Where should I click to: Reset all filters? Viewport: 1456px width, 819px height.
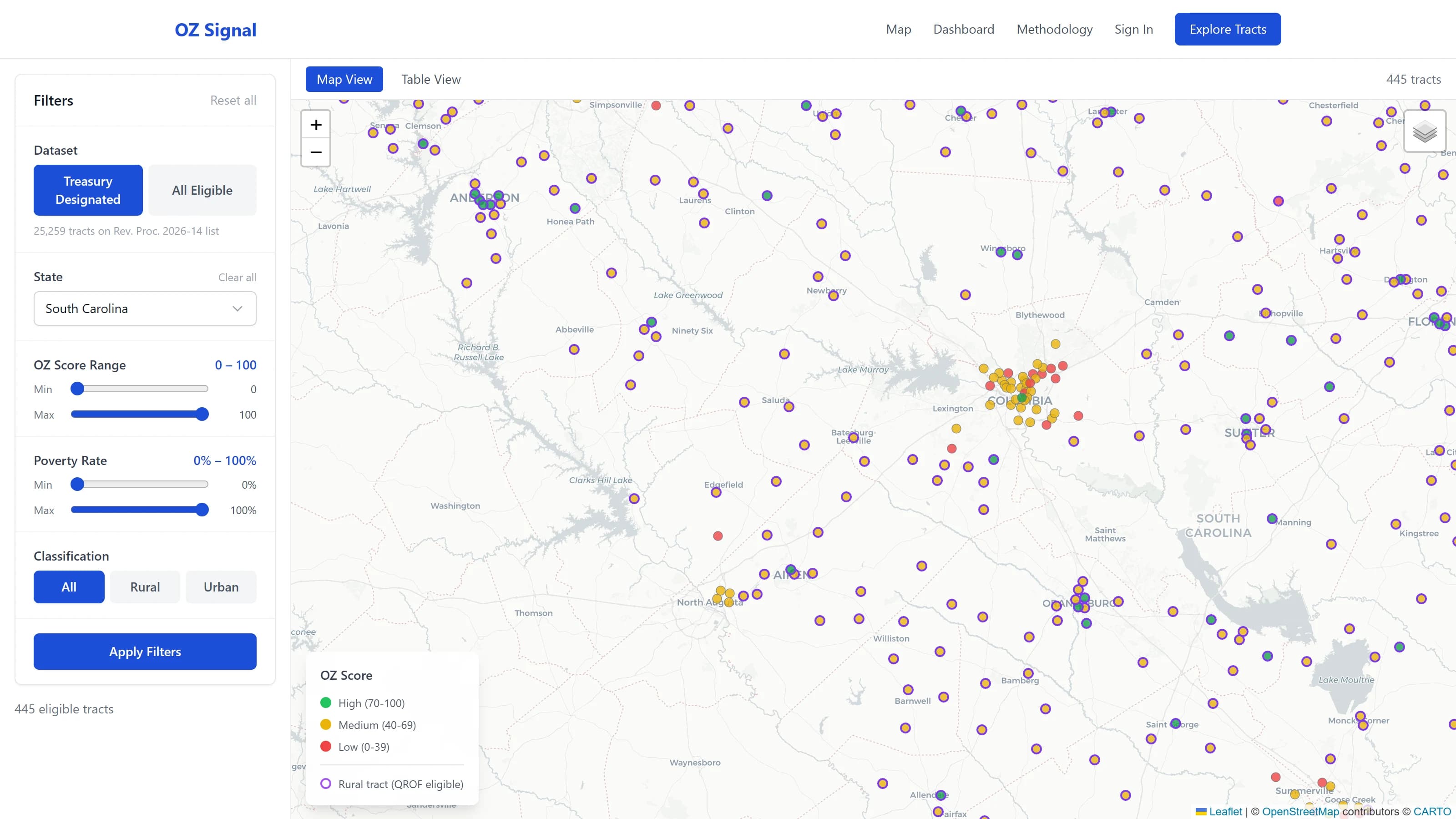pos(233,101)
